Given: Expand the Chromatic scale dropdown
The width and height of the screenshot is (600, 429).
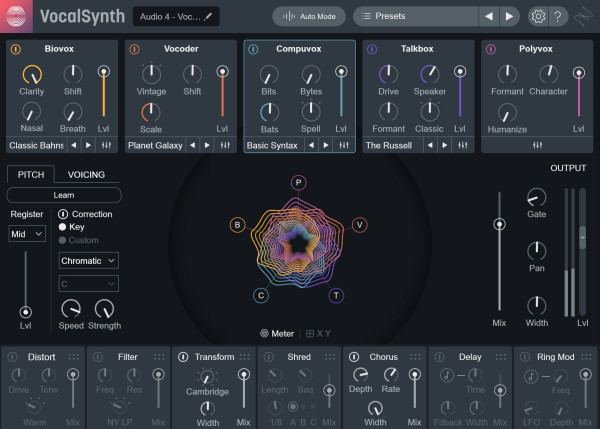Looking at the screenshot, I should (89, 260).
